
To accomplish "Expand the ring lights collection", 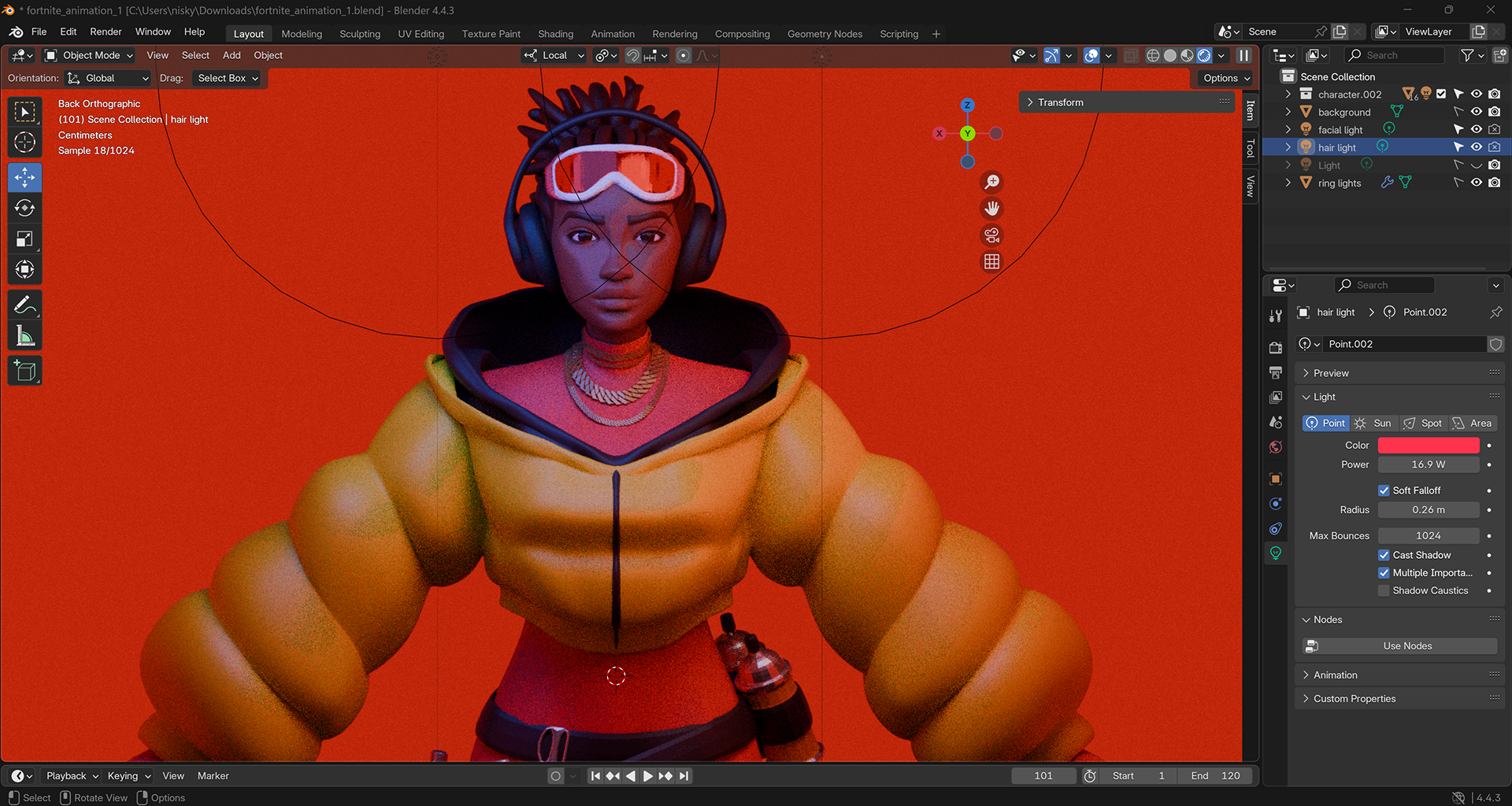I will [x=1288, y=183].
